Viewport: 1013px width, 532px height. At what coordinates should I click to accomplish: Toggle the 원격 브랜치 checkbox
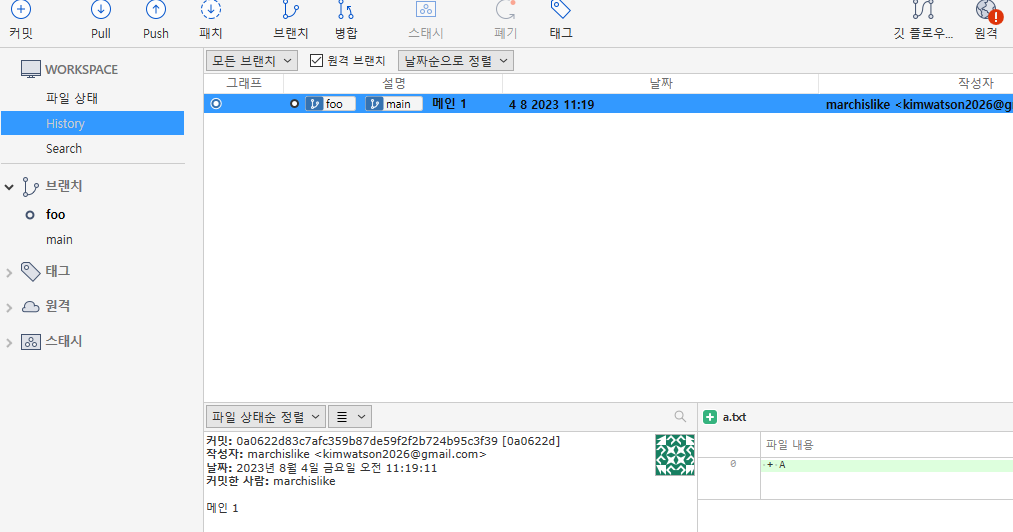tap(316, 60)
